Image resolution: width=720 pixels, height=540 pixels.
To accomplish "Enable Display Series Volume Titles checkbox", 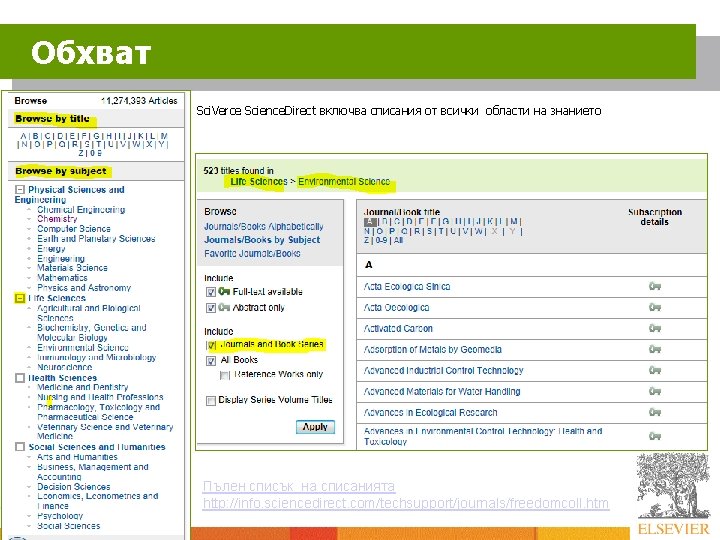I will point(211,401).
